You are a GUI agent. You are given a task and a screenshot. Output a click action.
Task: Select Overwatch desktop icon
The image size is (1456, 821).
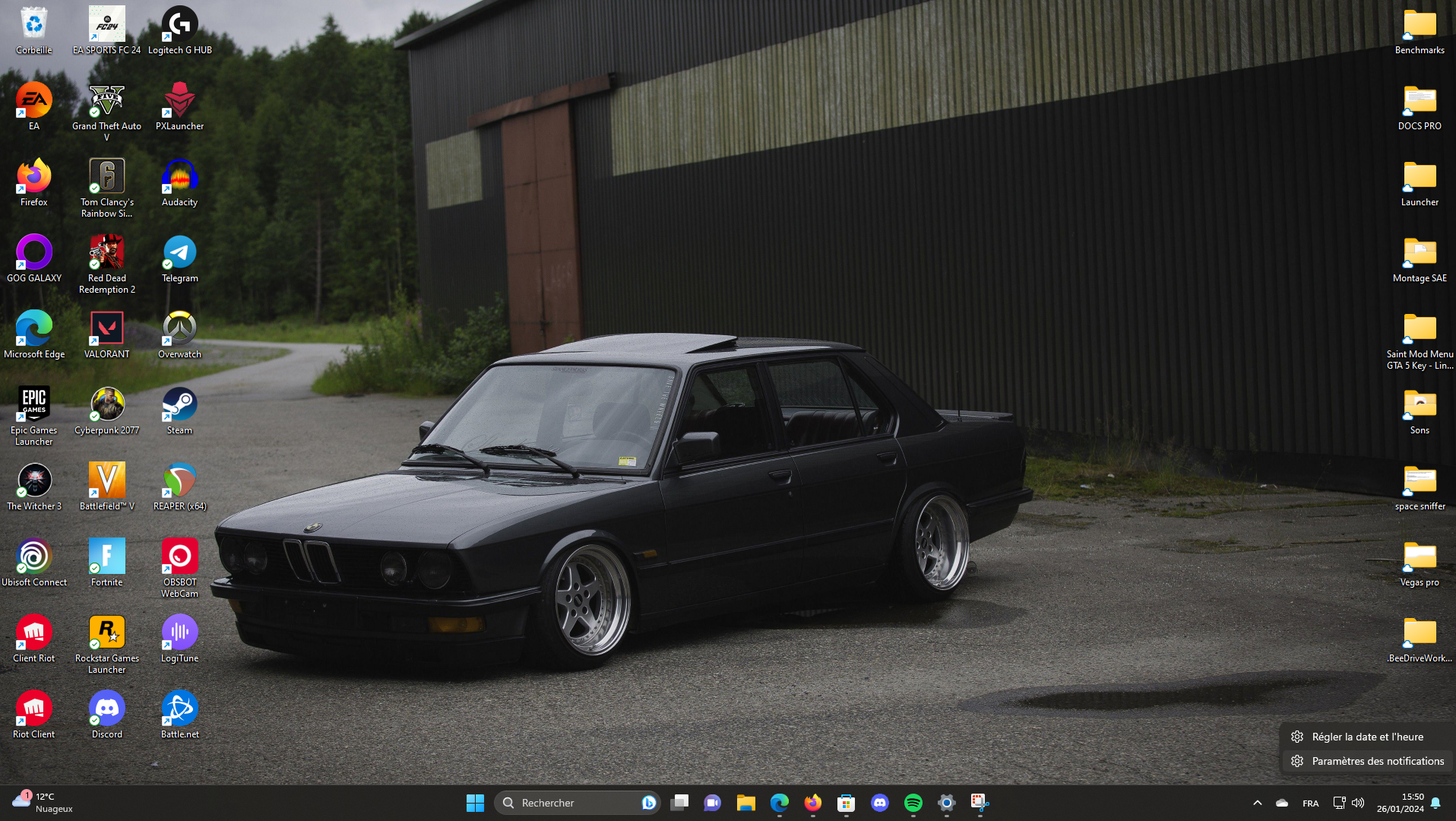(x=179, y=334)
